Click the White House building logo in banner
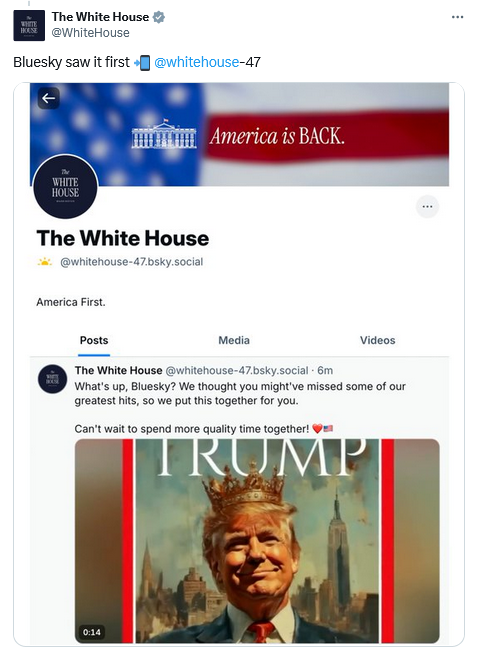This screenshot has width=477, height=658. point(164,134)
